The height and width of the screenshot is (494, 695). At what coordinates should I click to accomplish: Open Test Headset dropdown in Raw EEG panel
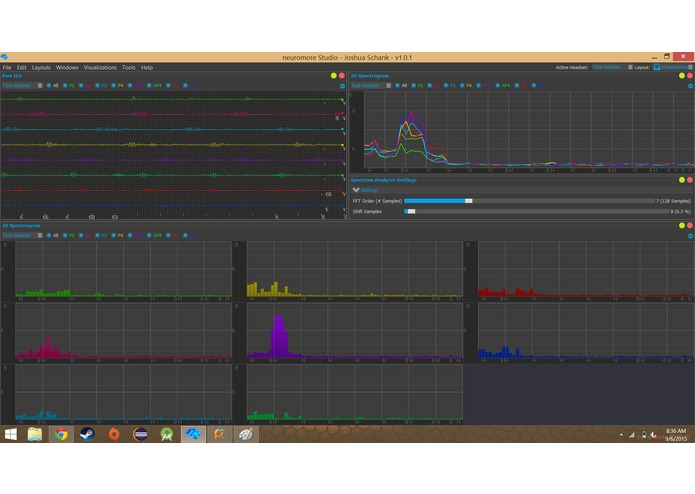[x=22, y=86]
